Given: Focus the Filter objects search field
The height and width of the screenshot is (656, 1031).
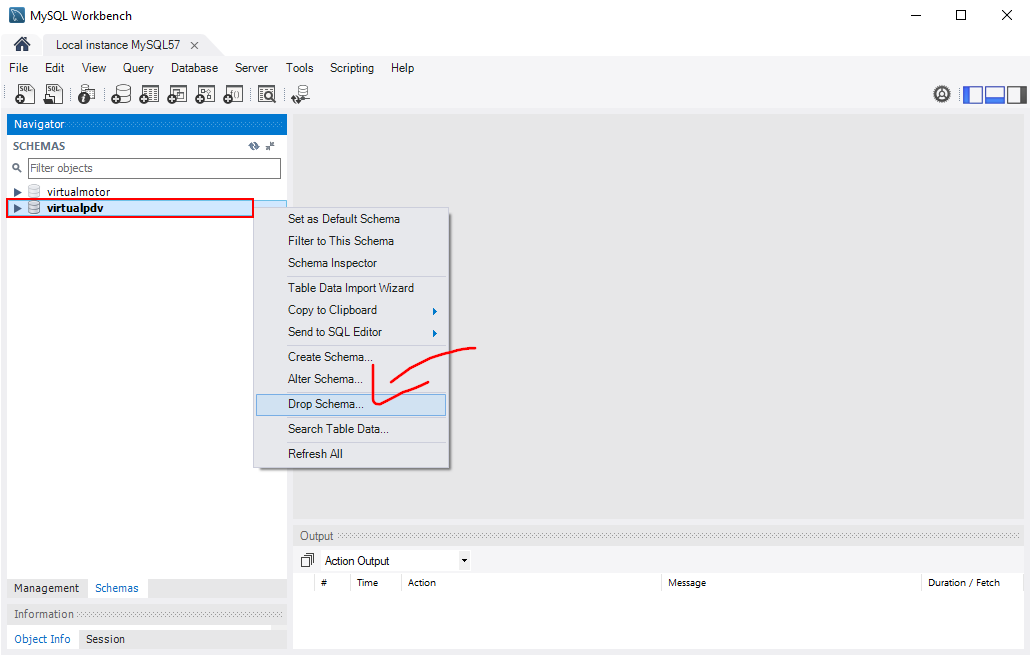Looking at the screenshot, I should click(155, 168).
